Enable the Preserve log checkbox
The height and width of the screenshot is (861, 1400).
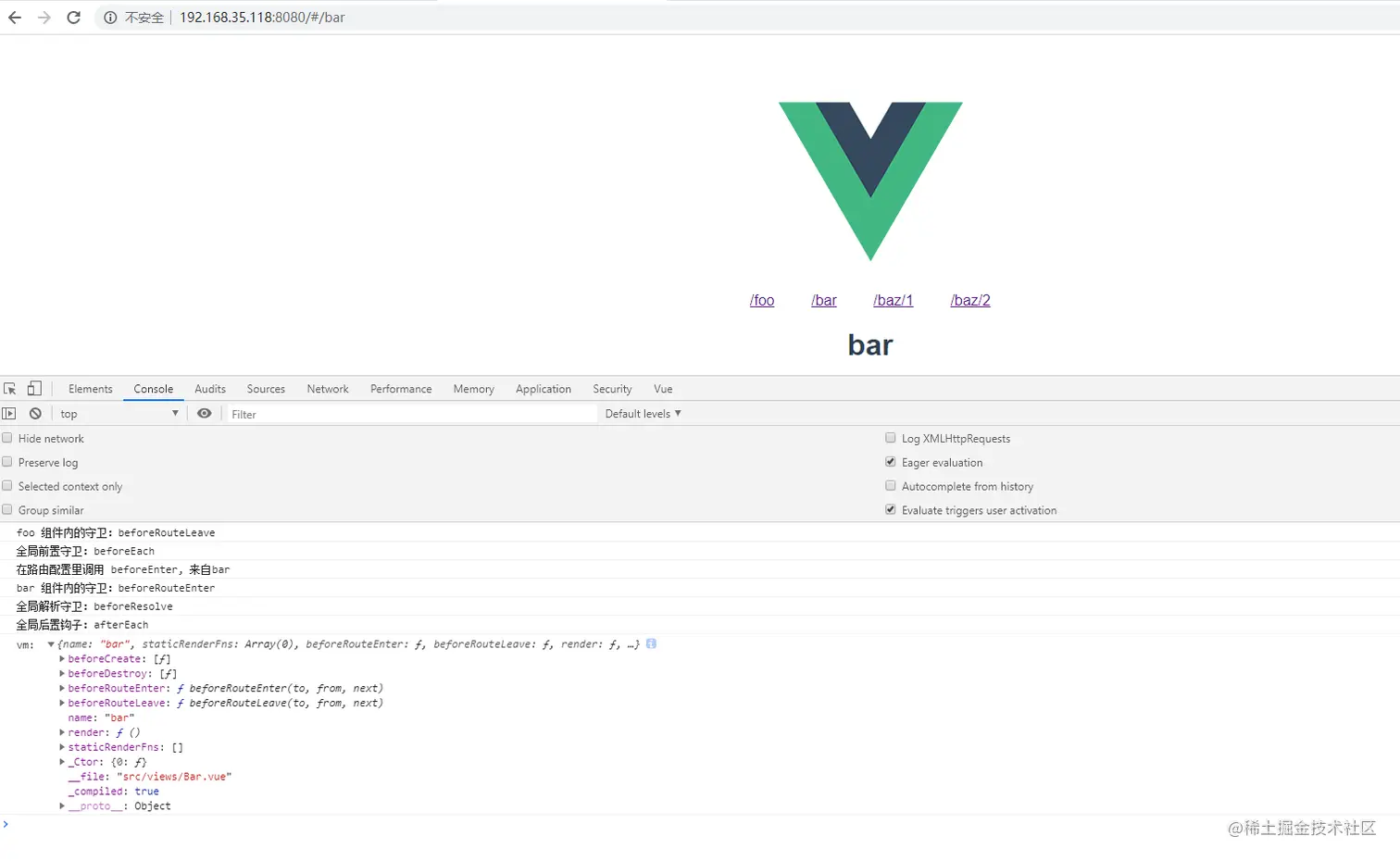[7, 462]
